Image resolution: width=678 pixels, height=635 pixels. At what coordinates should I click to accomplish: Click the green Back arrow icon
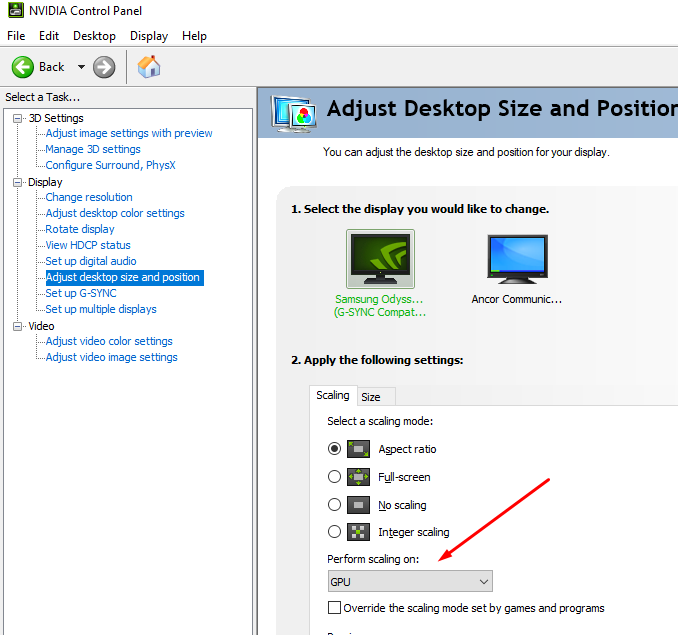(x=22, y=67)
